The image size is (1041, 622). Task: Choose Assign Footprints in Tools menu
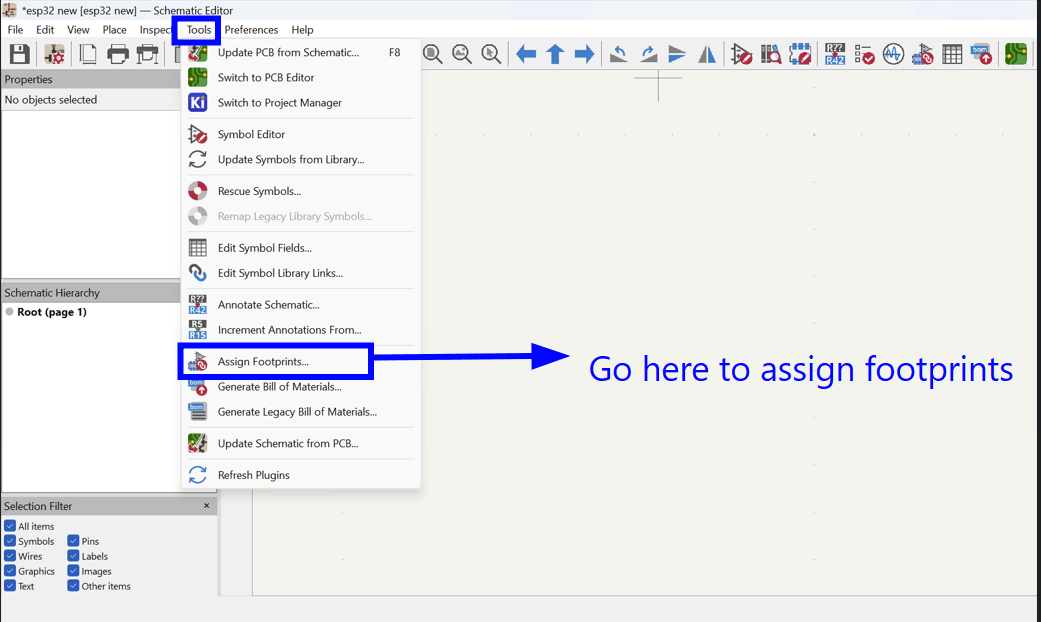301,362
